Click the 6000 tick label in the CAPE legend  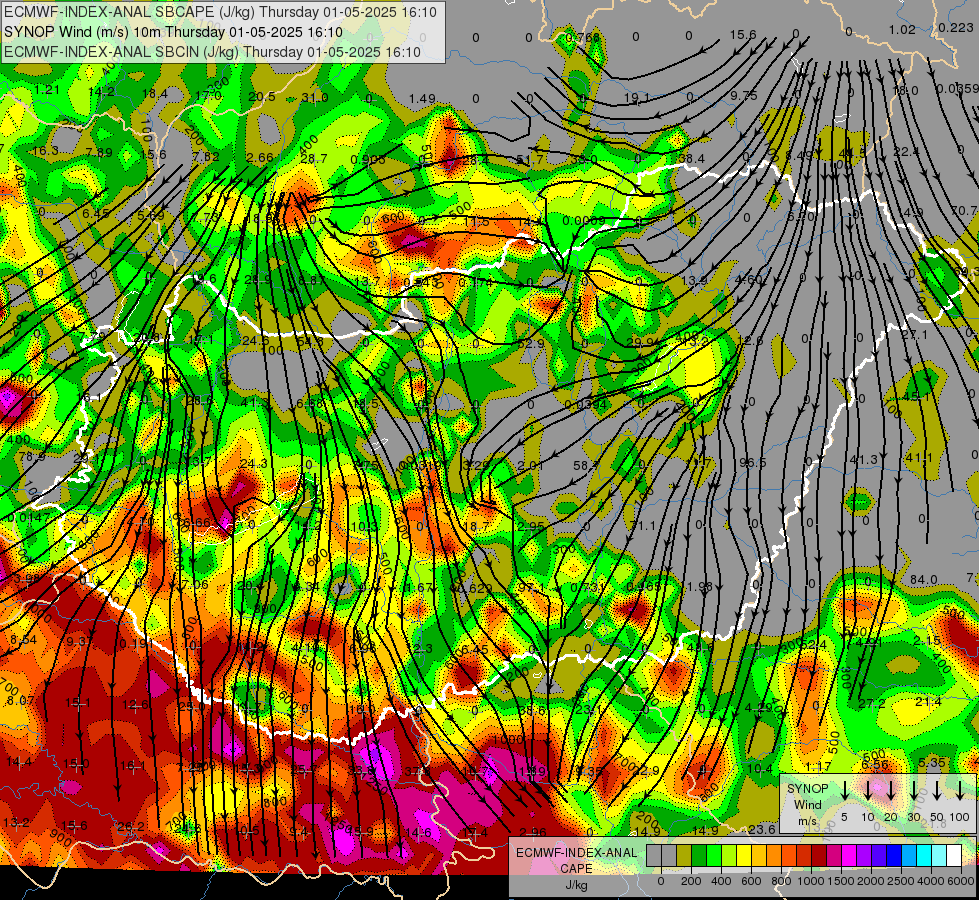click(x=962, y=881)
